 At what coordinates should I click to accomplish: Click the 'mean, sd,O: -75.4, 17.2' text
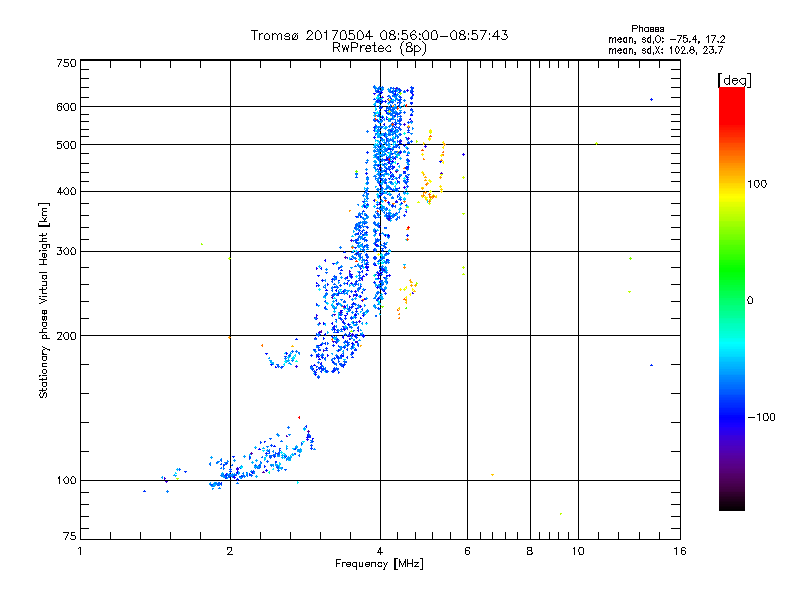[x=666, y=39]
